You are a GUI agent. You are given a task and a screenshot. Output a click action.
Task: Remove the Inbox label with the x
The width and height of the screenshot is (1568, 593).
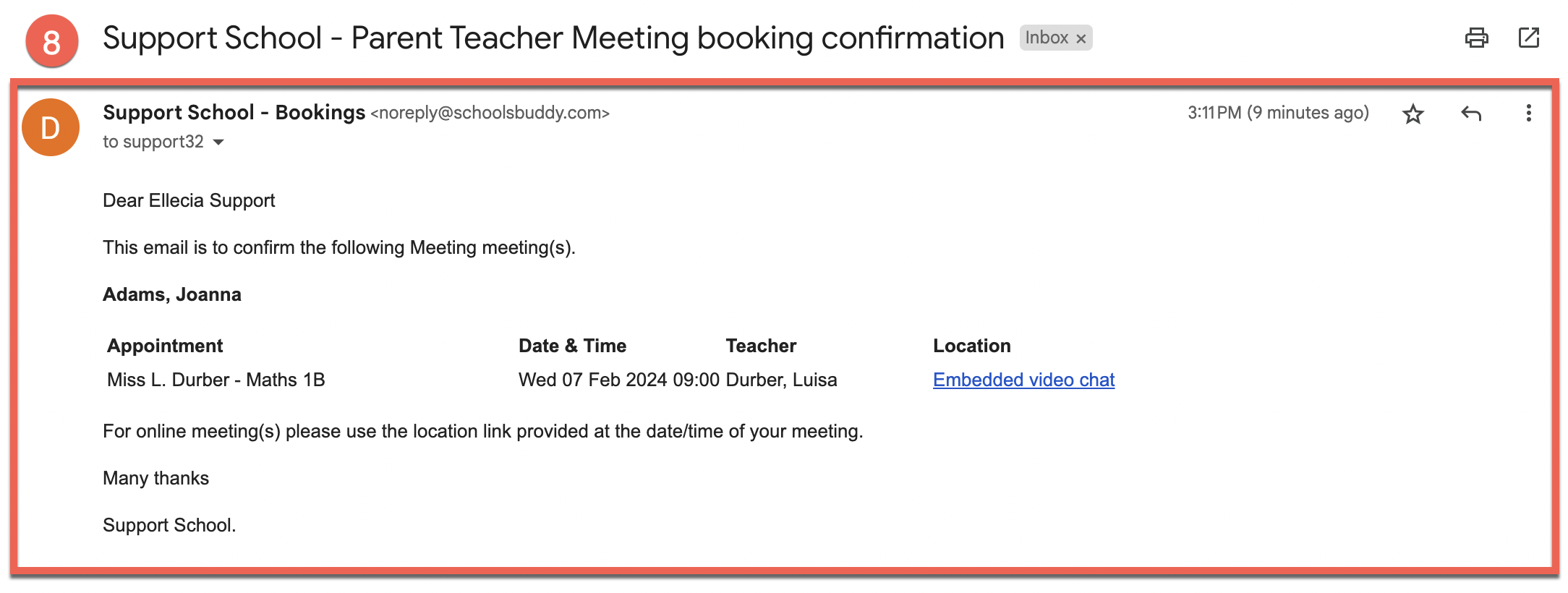pos(1081,39)
